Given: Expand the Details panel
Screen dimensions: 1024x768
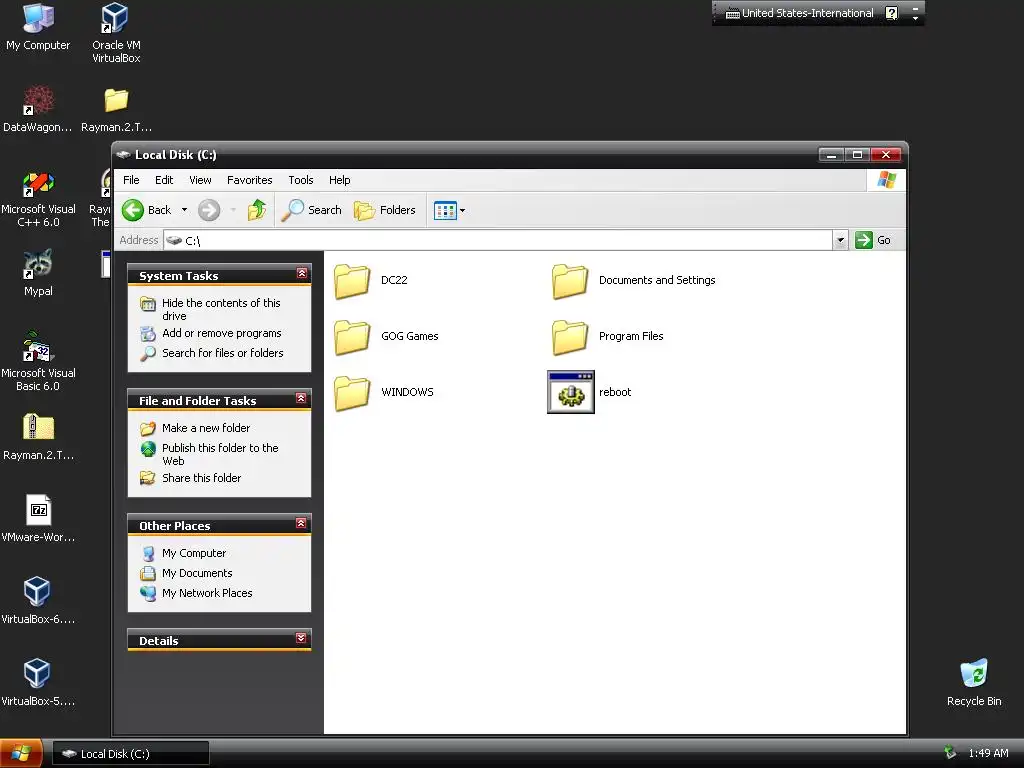Looking at the screenshot, I should click(x=301, y=638).
